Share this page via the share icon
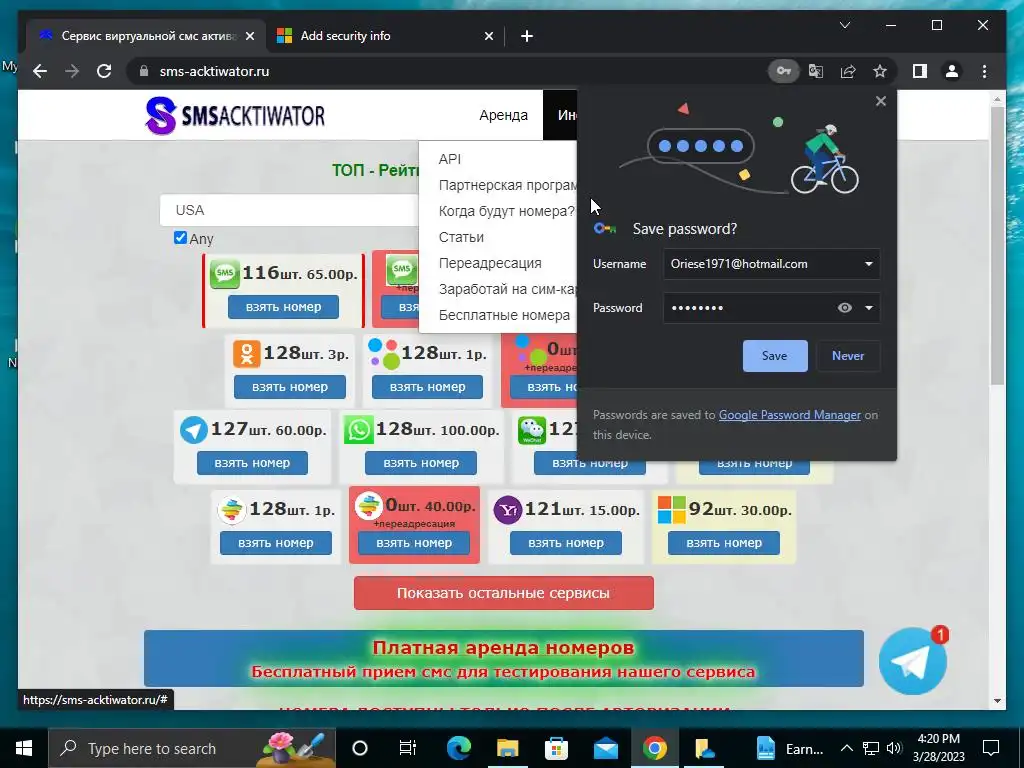The height and width of the screenshot is (768, 1024). tap(848, 71)
